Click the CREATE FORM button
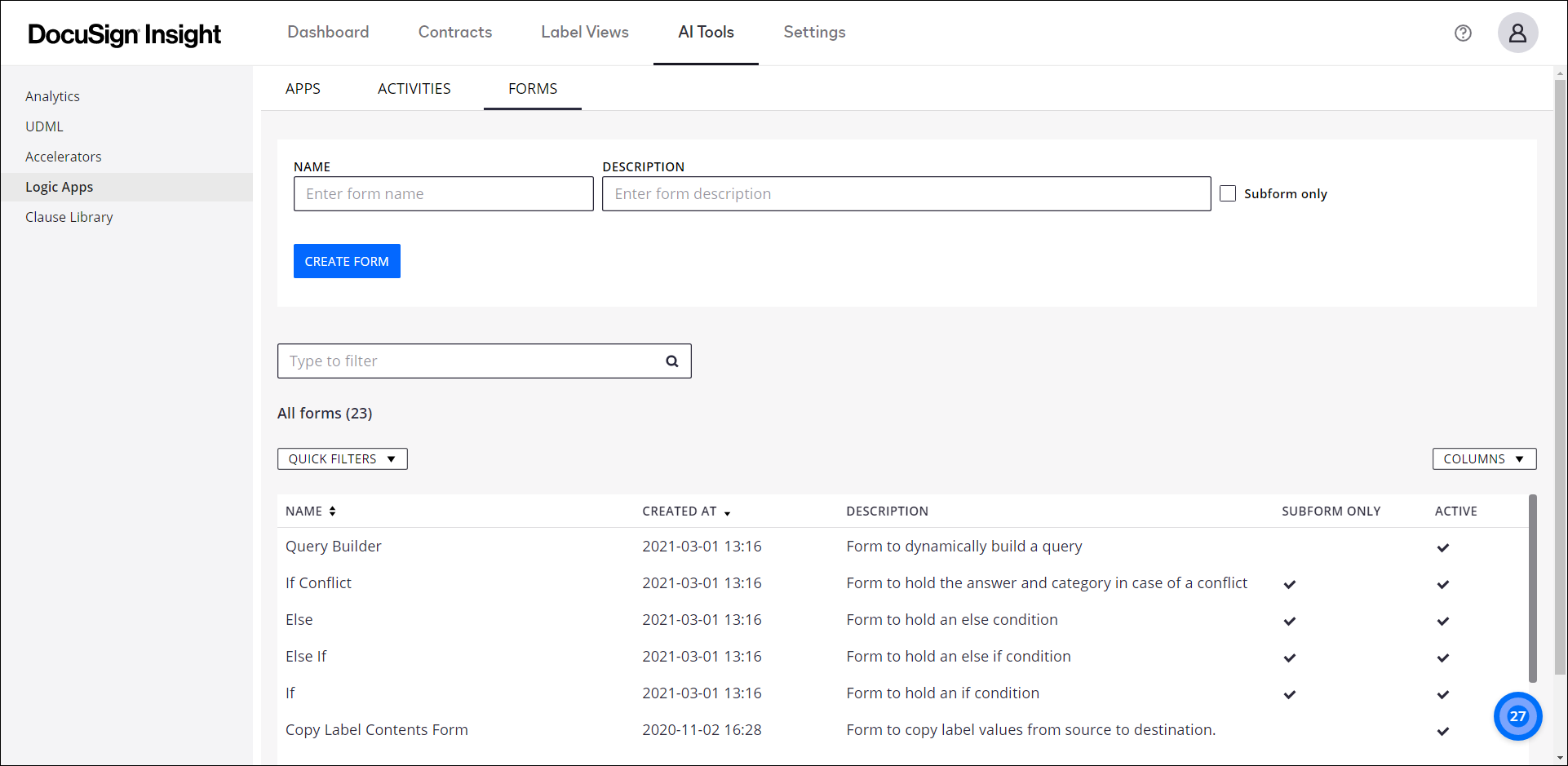 click(347, 261)
